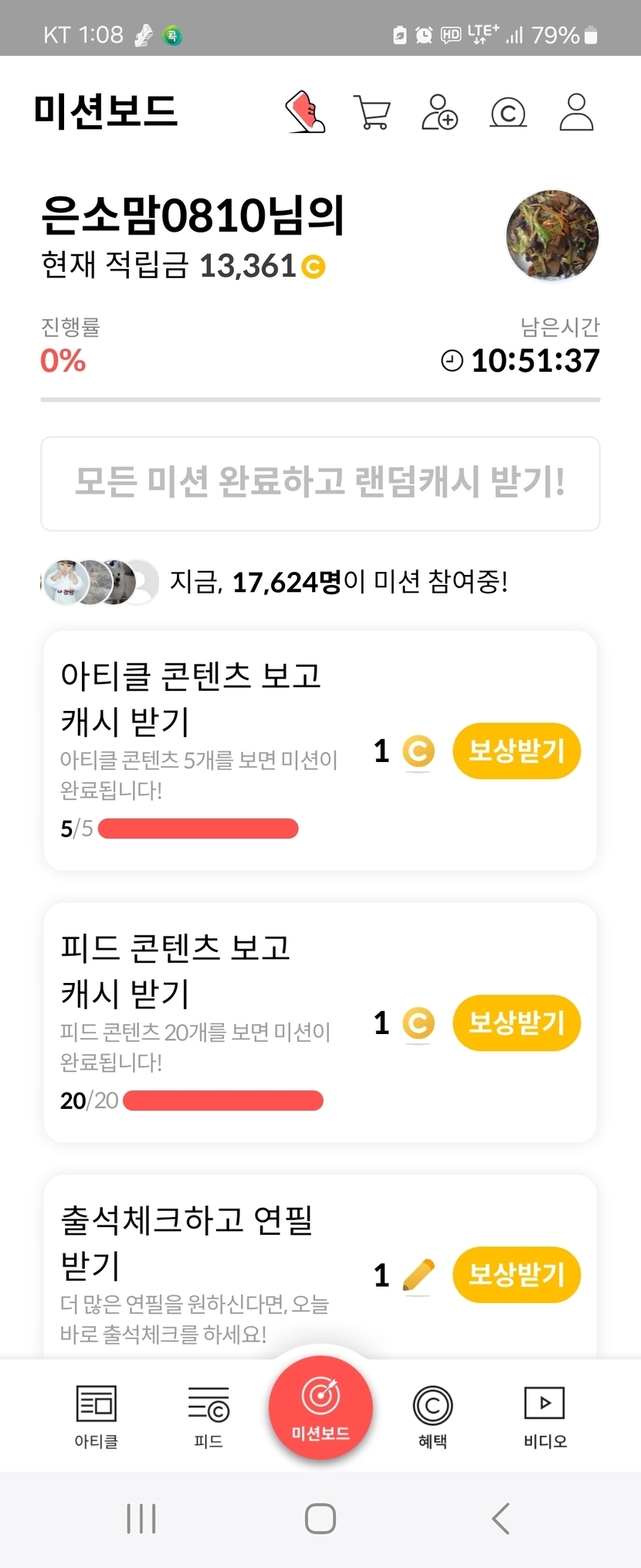
Task: Claim the 출석체크 pencil reward
Action: click(x=516, y=1274)
